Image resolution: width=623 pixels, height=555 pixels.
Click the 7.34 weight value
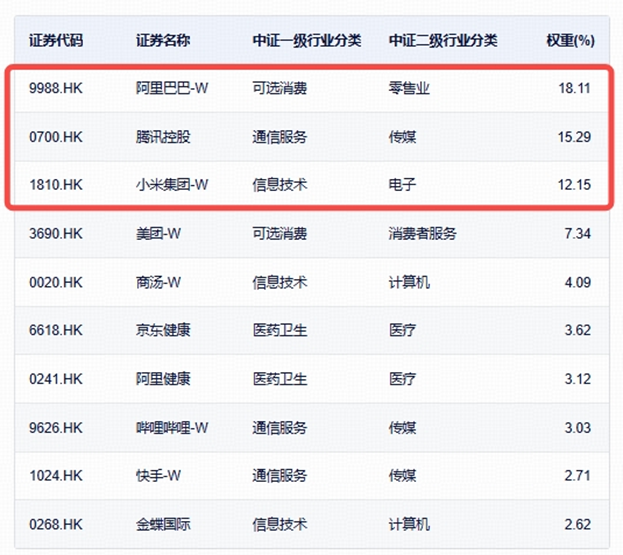[x=578, y=234]
